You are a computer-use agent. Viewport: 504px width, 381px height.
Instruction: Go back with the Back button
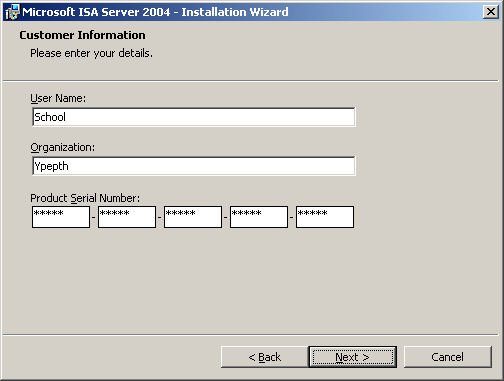[x=265, y=357]
